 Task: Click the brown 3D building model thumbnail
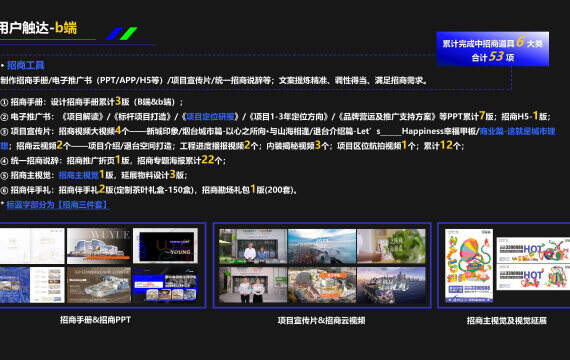(x=99, y=285)
